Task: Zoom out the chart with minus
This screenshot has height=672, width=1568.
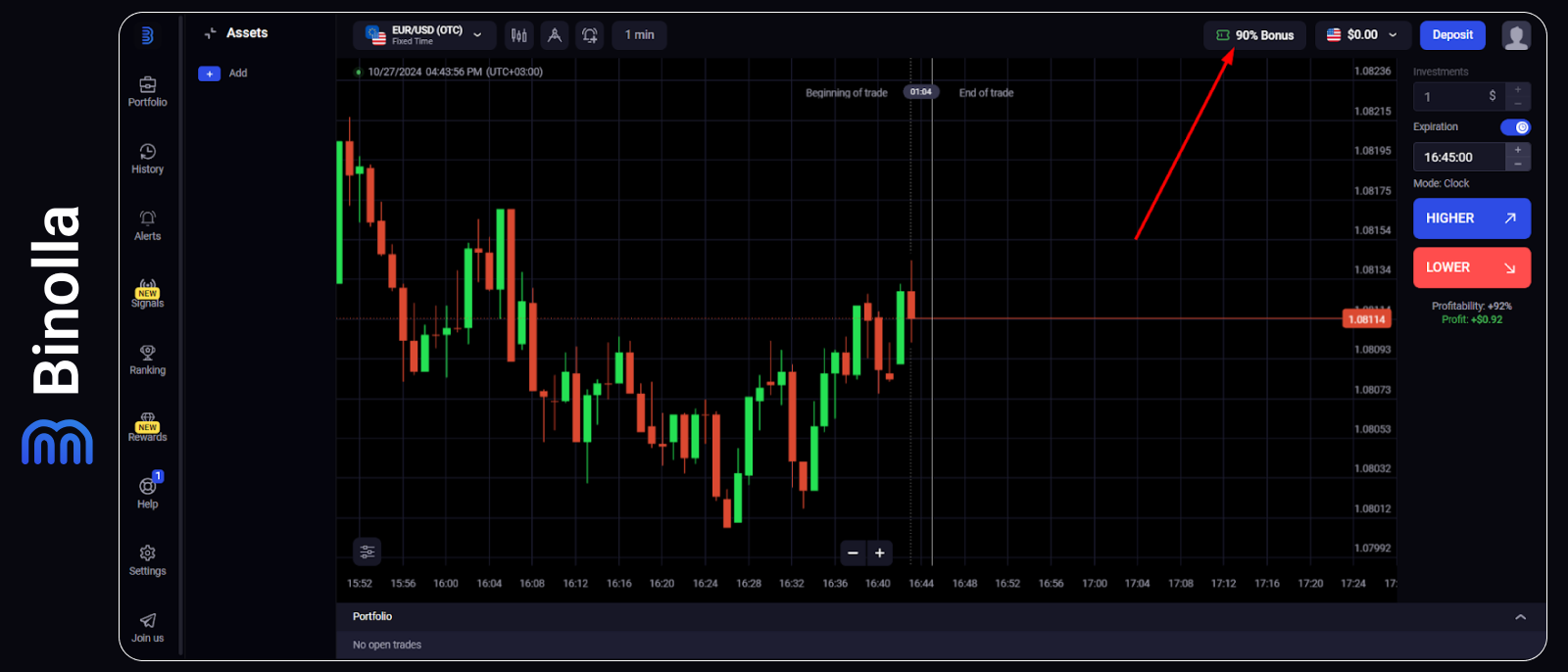Action: 853,552
